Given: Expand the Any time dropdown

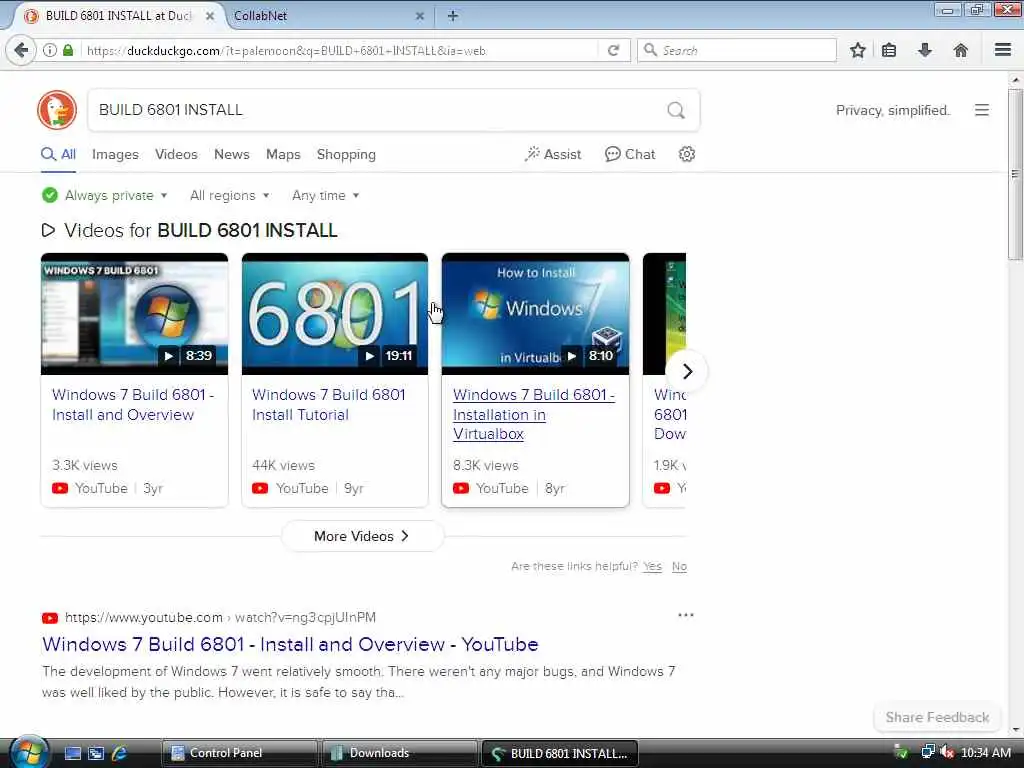Looking at the screenshot, I should click(x=325, y=195).
